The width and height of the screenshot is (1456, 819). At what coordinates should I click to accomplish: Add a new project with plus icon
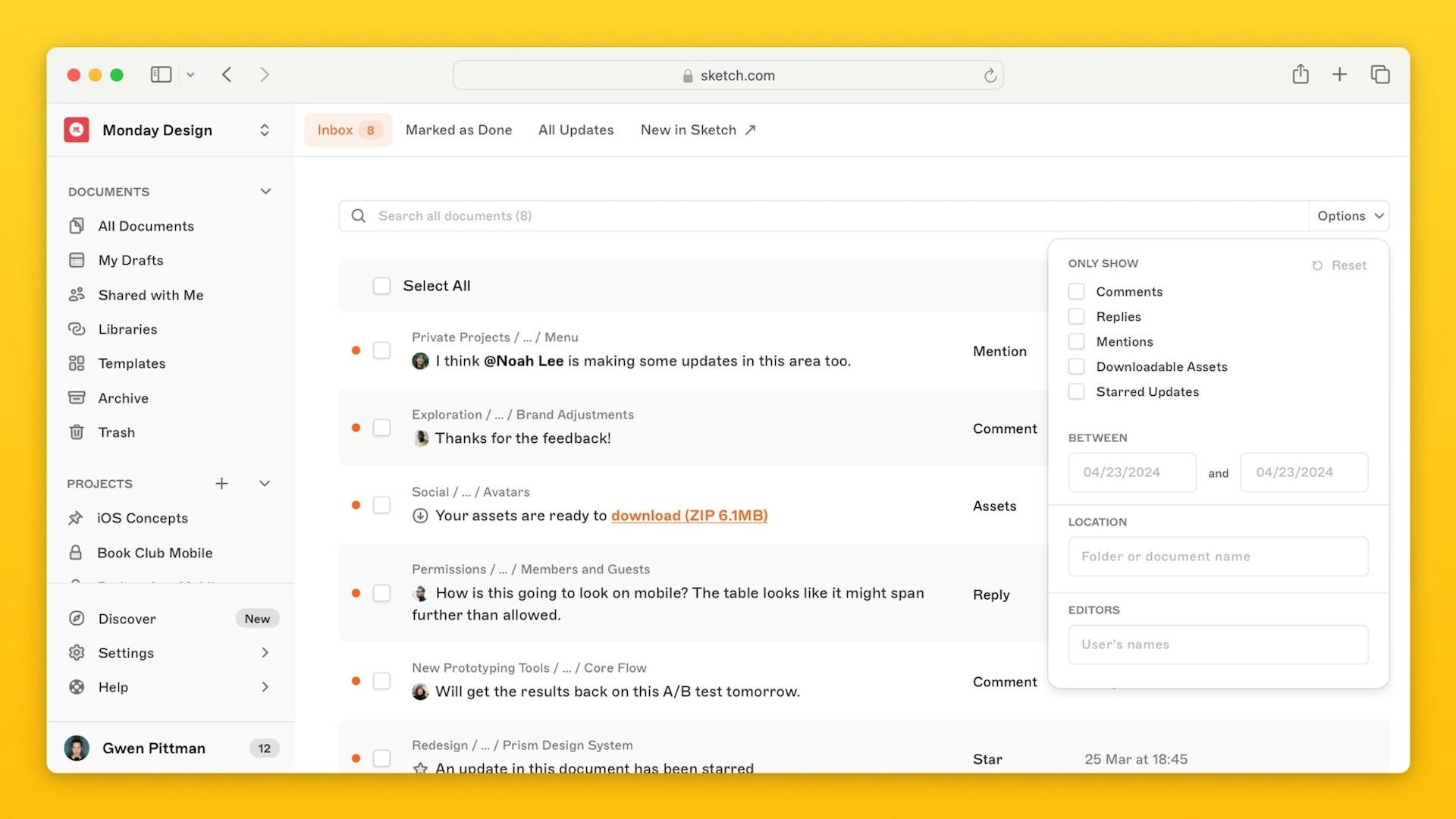221,484
